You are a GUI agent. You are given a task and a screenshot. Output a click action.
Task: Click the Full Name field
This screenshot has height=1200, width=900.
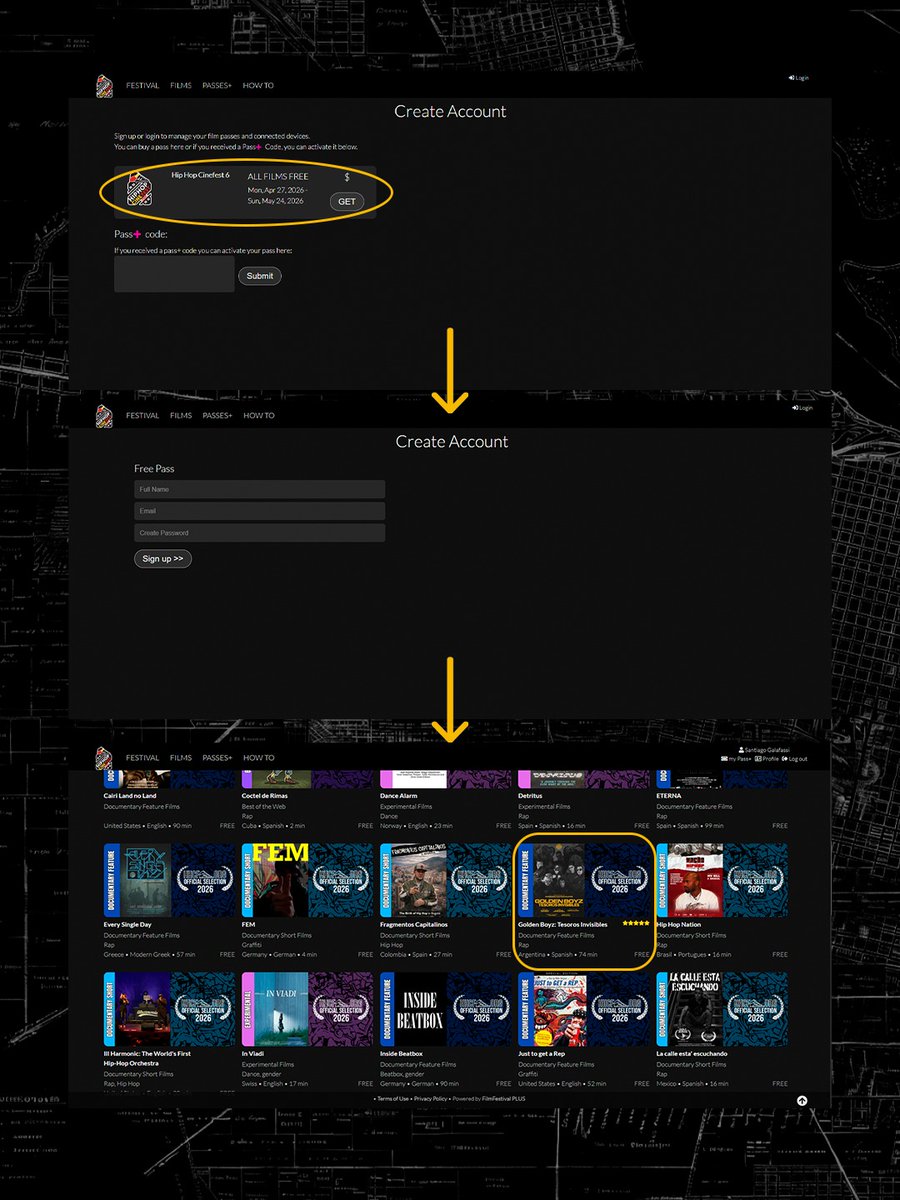(260, 489)
